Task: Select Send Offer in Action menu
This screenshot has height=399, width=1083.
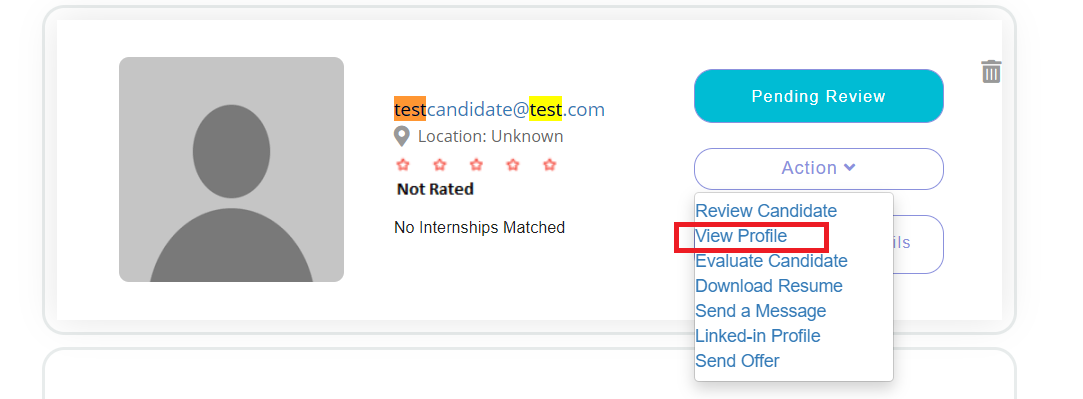Action: [x=737, y=361]
